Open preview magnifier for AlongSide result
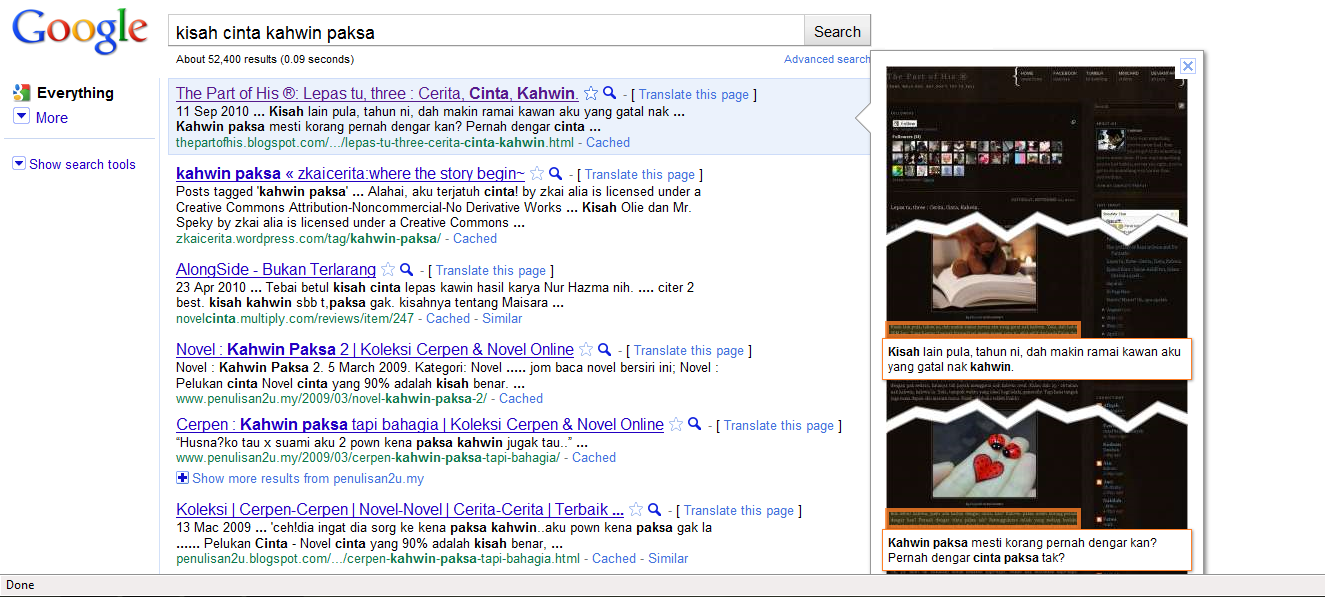 pos(406,270)
